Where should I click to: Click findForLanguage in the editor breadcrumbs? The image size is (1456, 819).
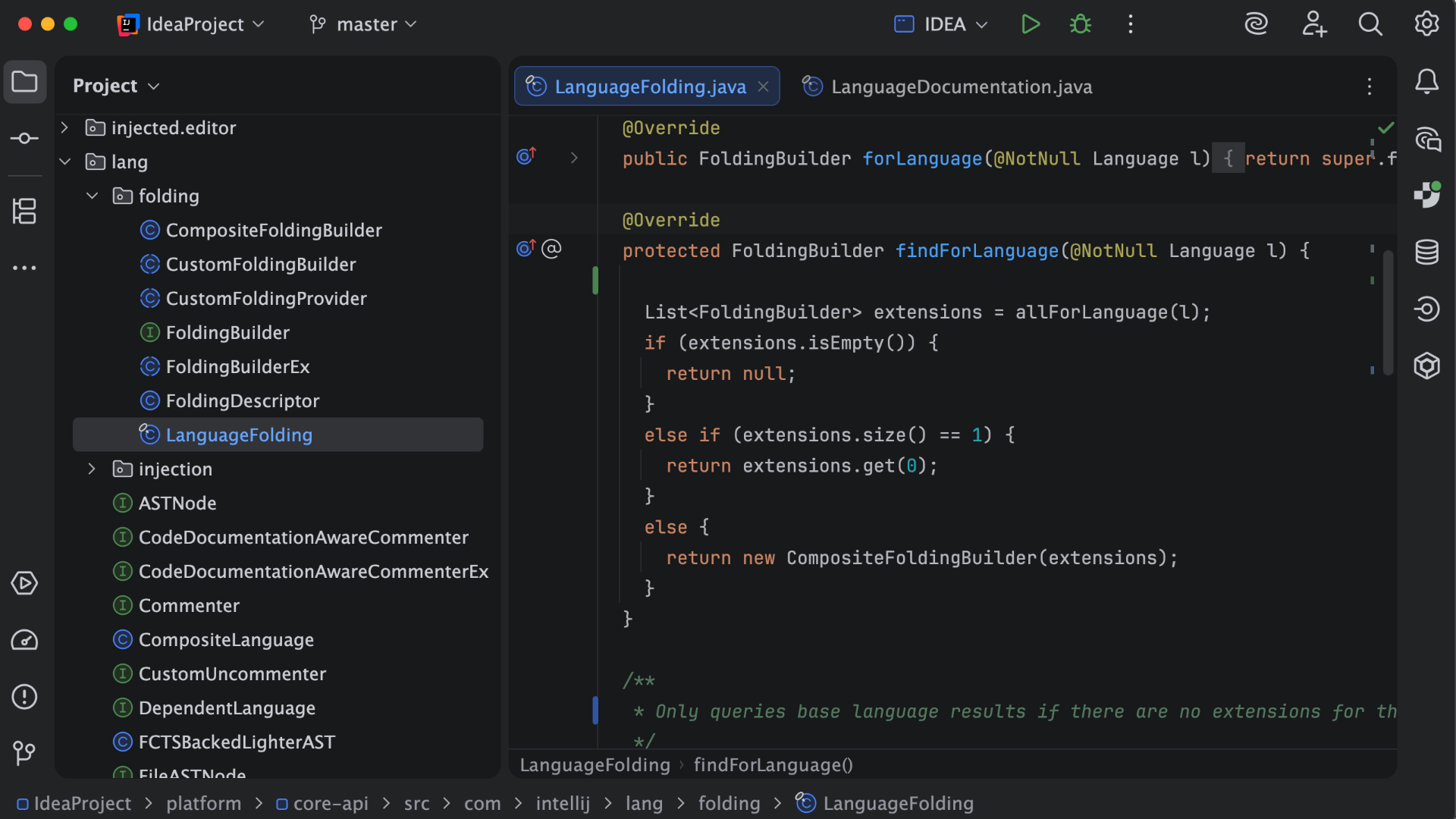(x=773, y=765)
